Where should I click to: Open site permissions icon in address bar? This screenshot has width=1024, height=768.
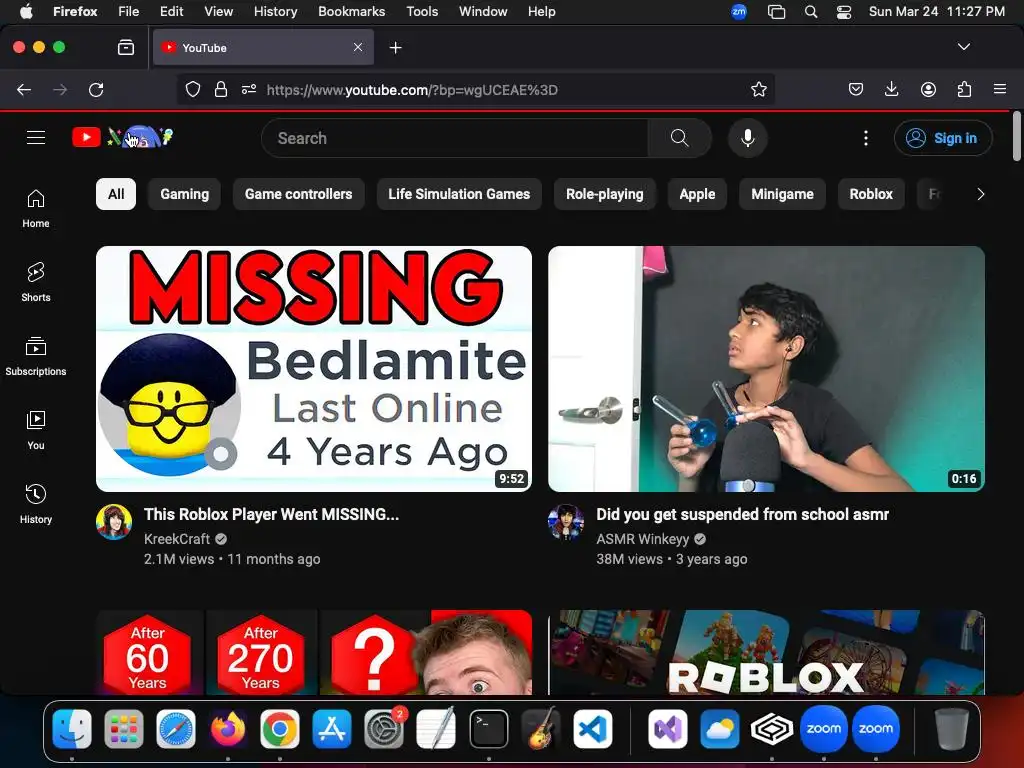pos(249,89)
